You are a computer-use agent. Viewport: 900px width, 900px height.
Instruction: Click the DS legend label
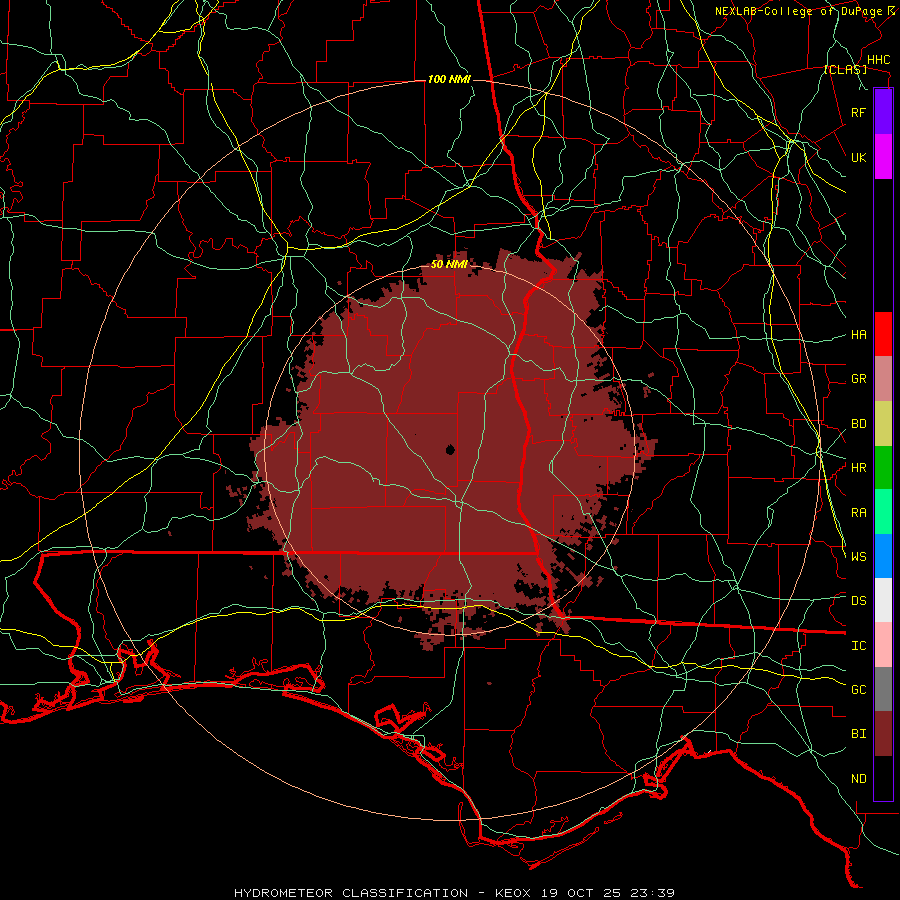pyautogui.click(x=859, y=601)
